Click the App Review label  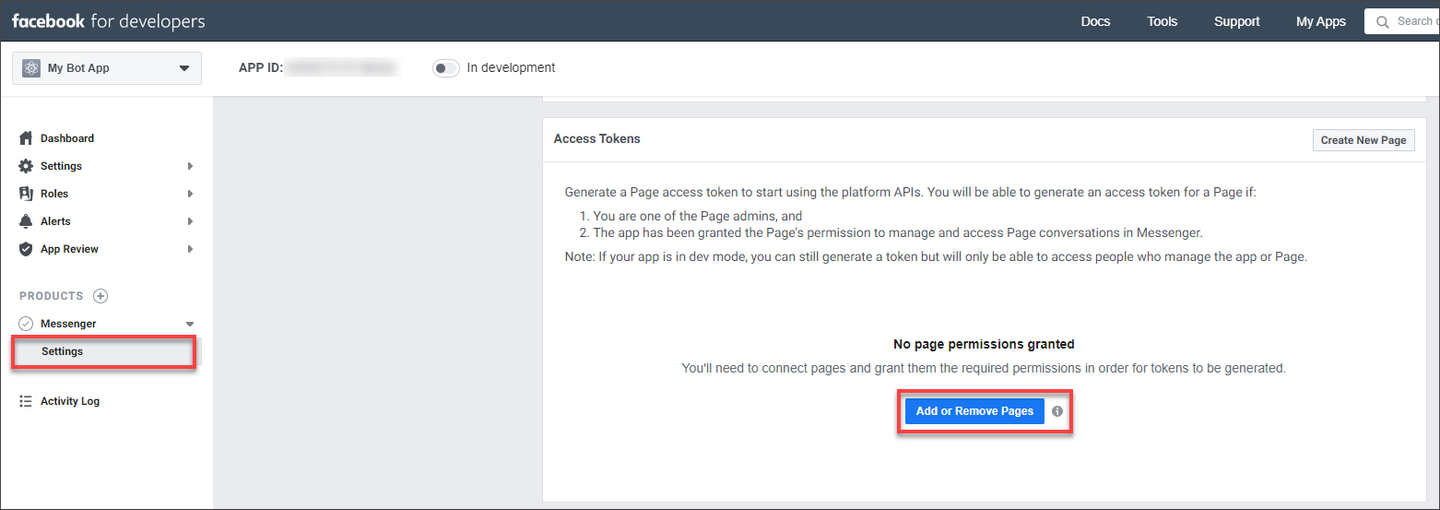coord(69,249)
